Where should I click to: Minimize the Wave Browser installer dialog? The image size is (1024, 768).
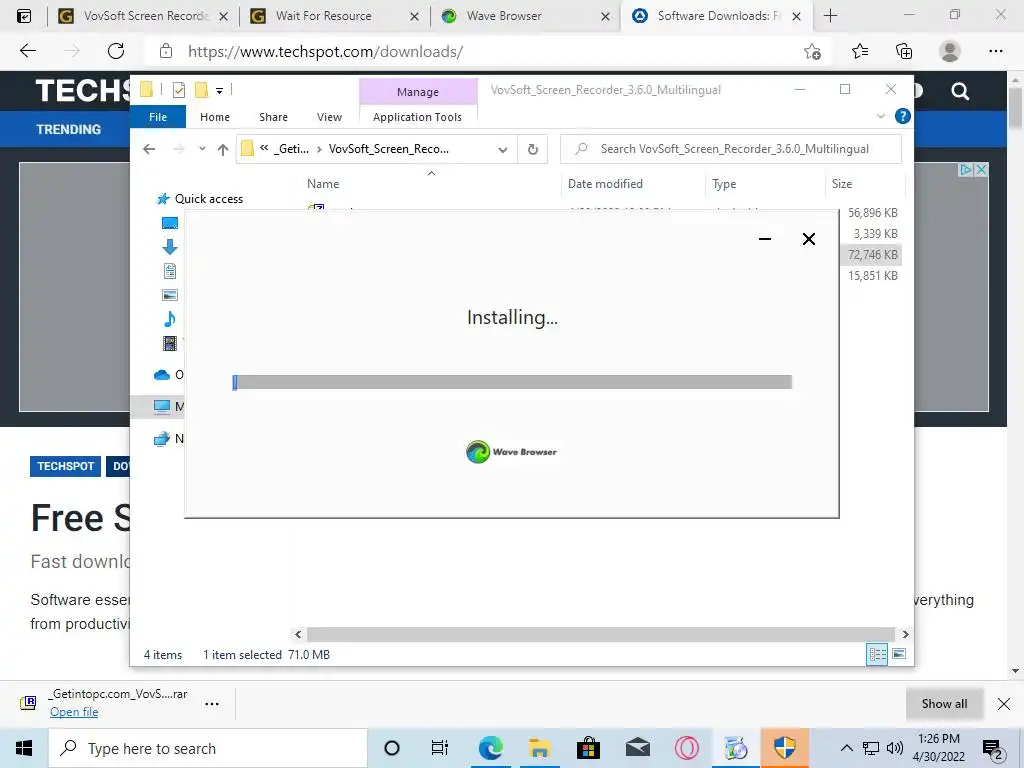(765, 239)
